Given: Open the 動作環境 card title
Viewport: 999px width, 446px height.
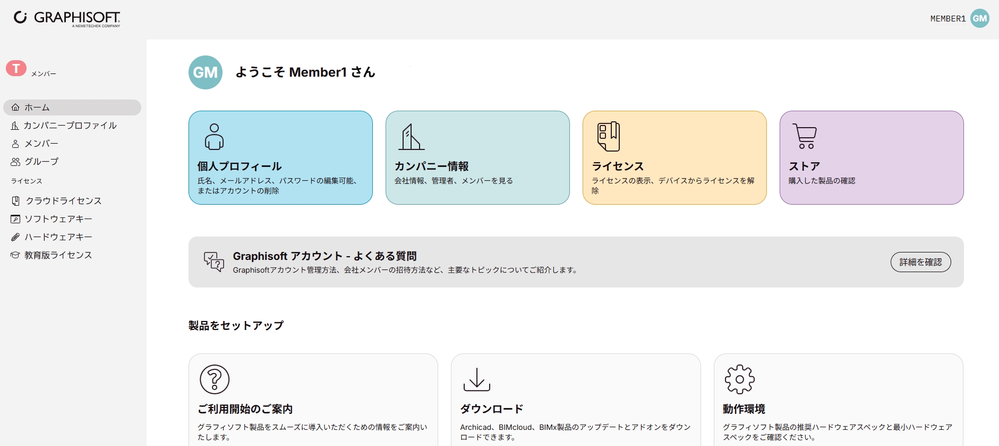Looking at the screenshot, I should [x=744, y=409].
